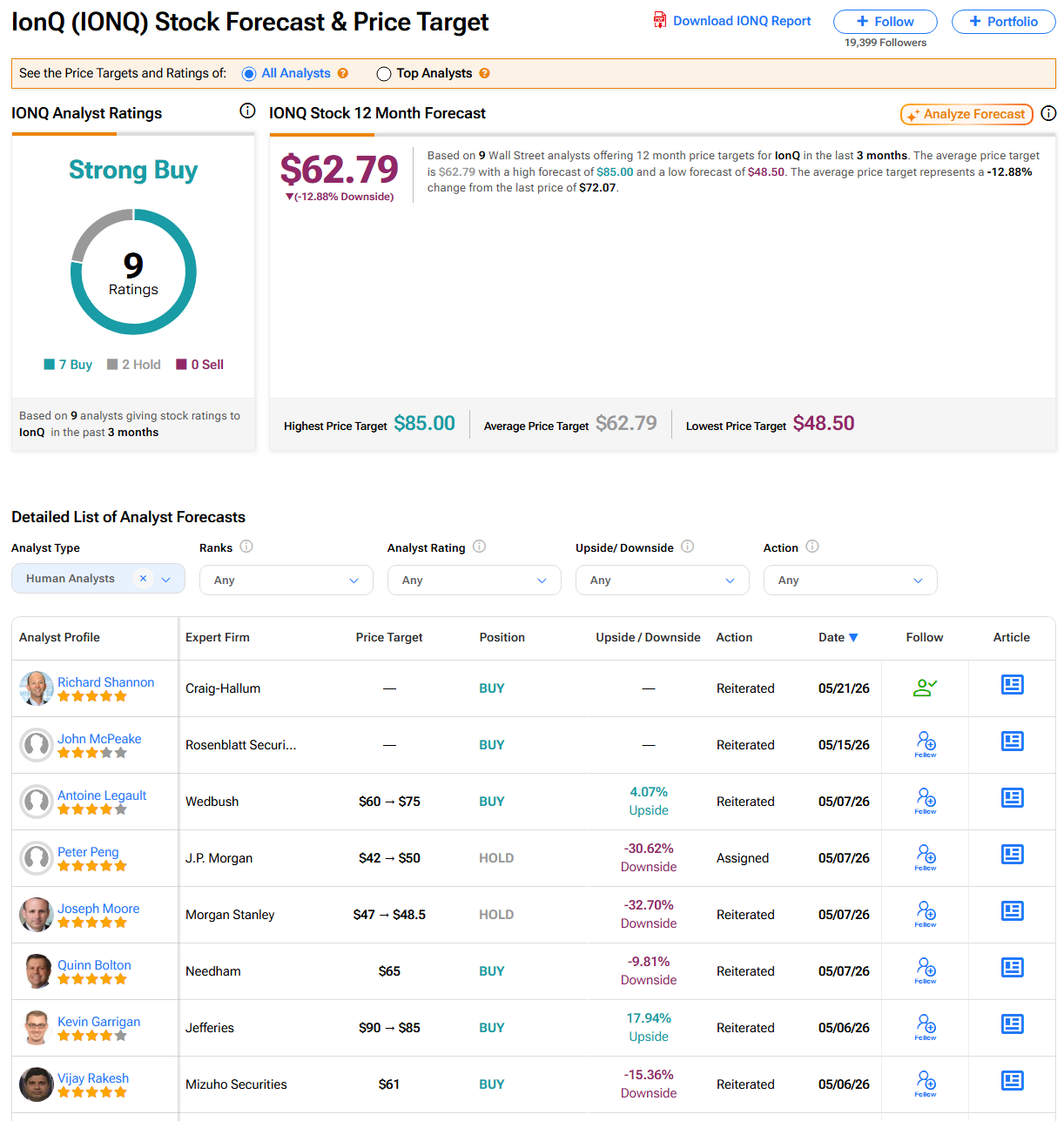Click the 19,399 Followers count
The width and height of the screenshot is (1064, 1121).
(x=886, y=43)
